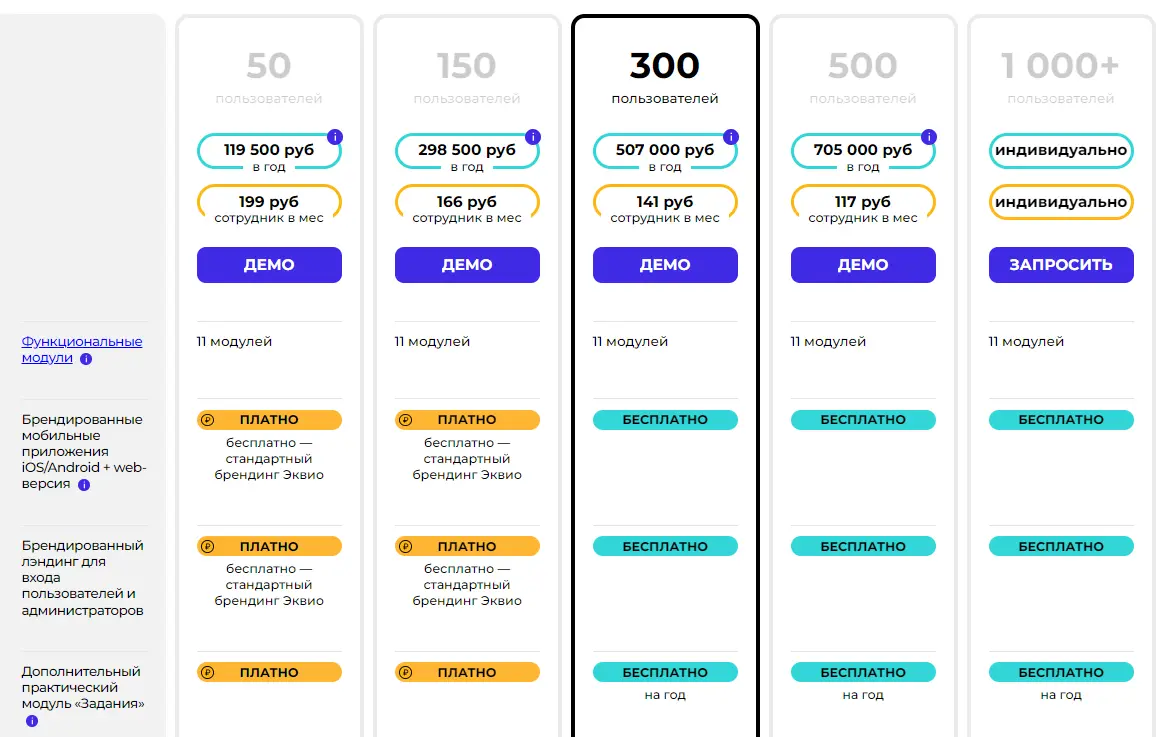Show info icon under модуль «Задания»

click(32, 721)
